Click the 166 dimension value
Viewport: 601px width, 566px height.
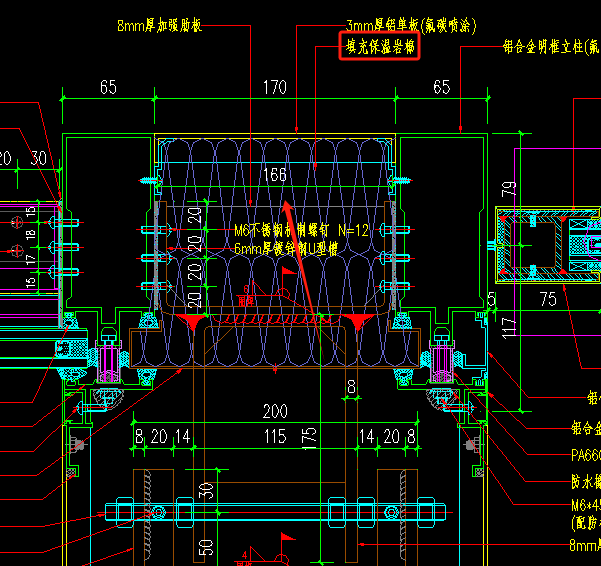274,175
